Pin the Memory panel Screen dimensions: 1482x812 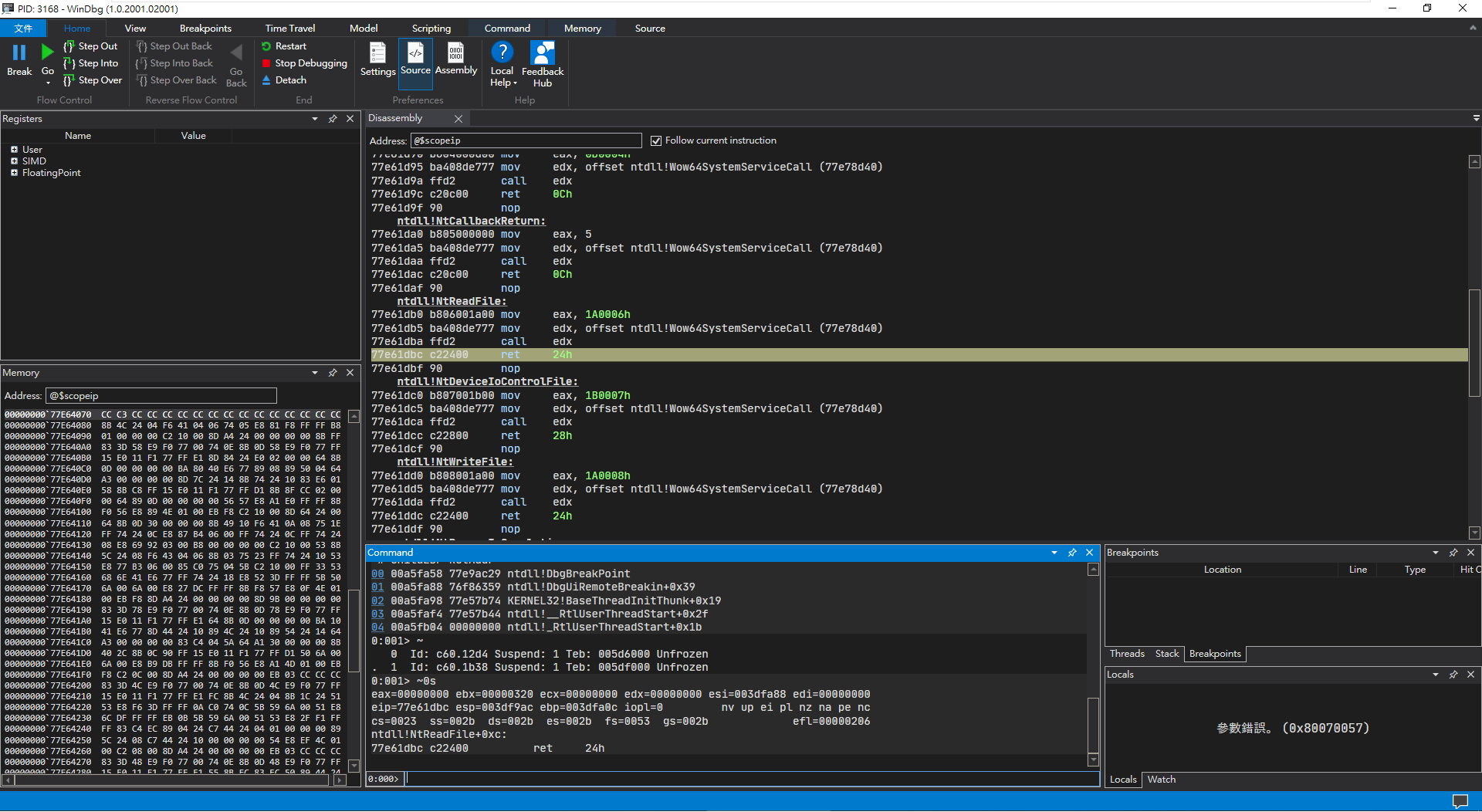333,373
